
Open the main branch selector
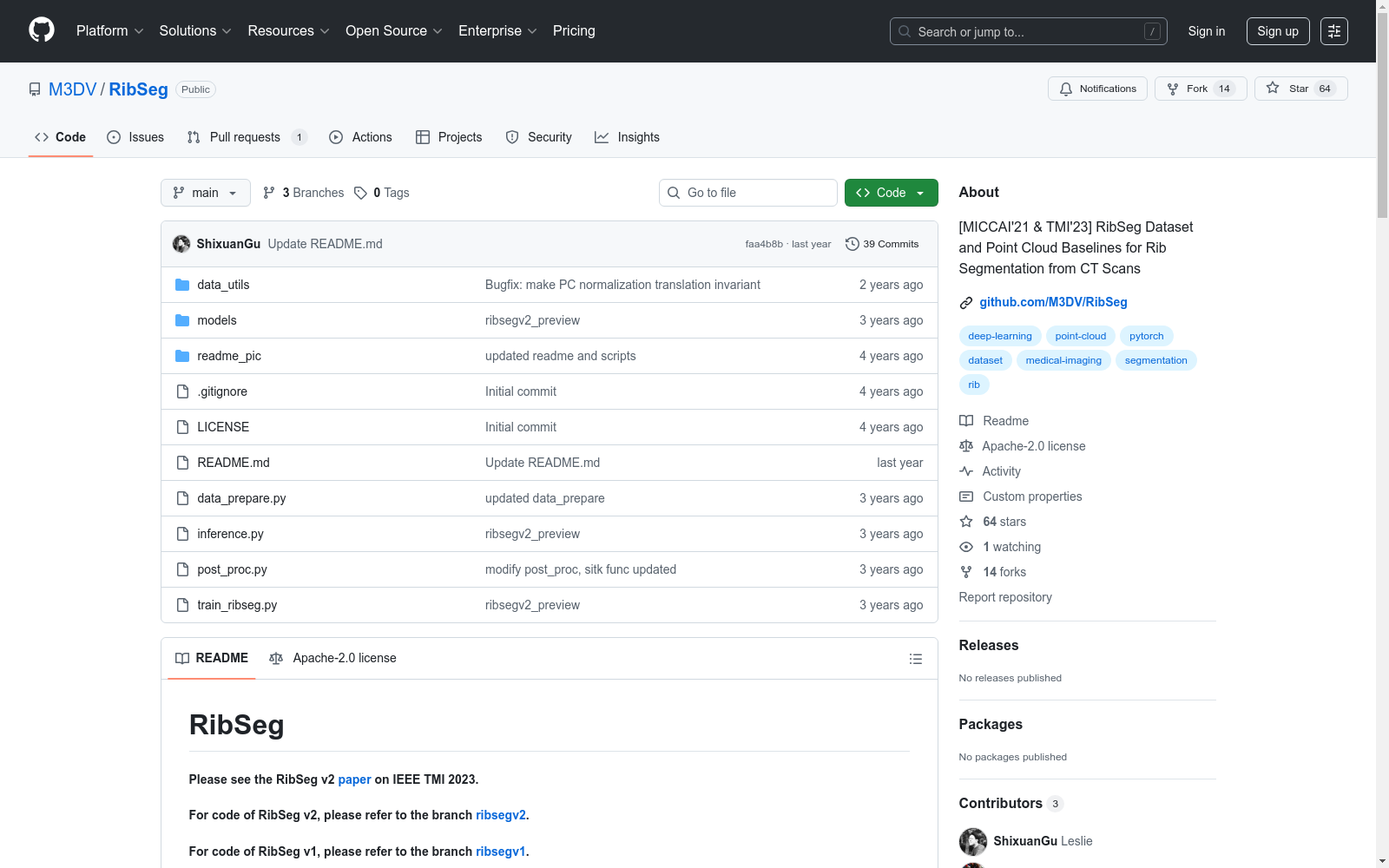coord(206,193)
